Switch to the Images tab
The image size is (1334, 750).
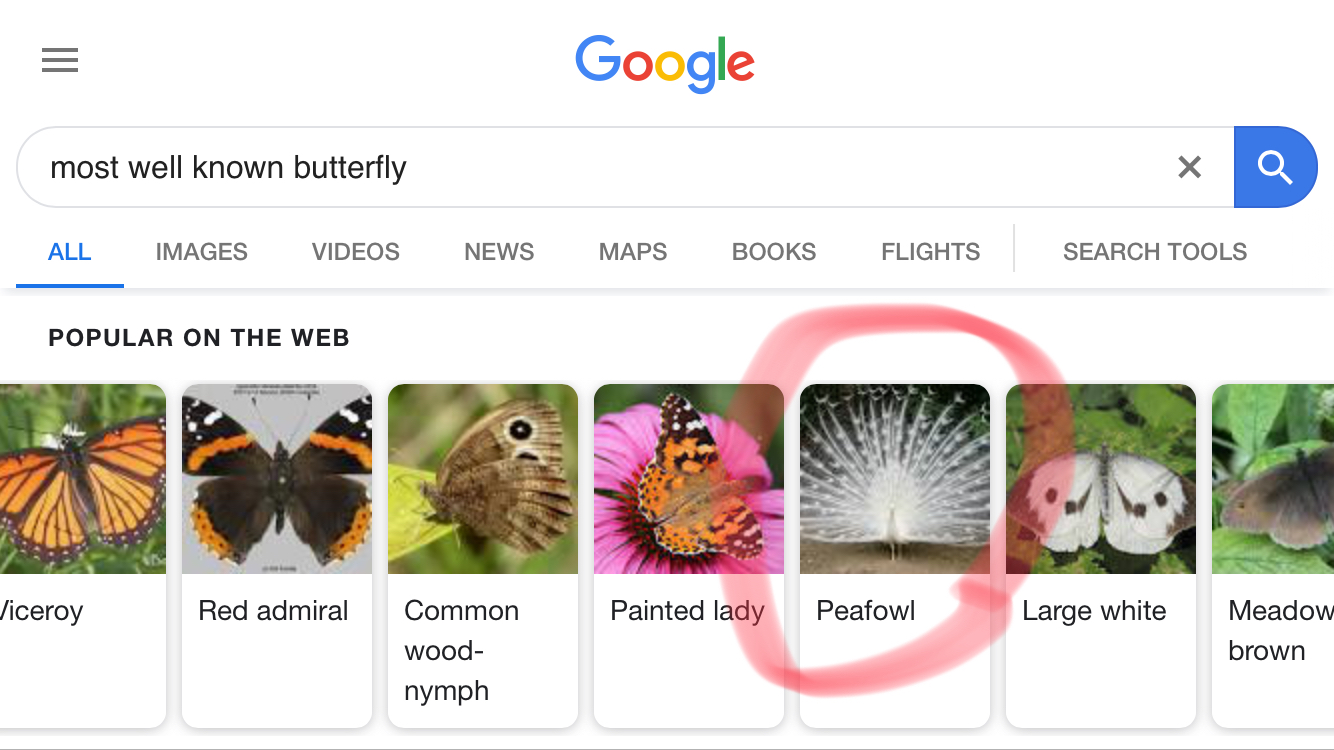coord(201,252)
